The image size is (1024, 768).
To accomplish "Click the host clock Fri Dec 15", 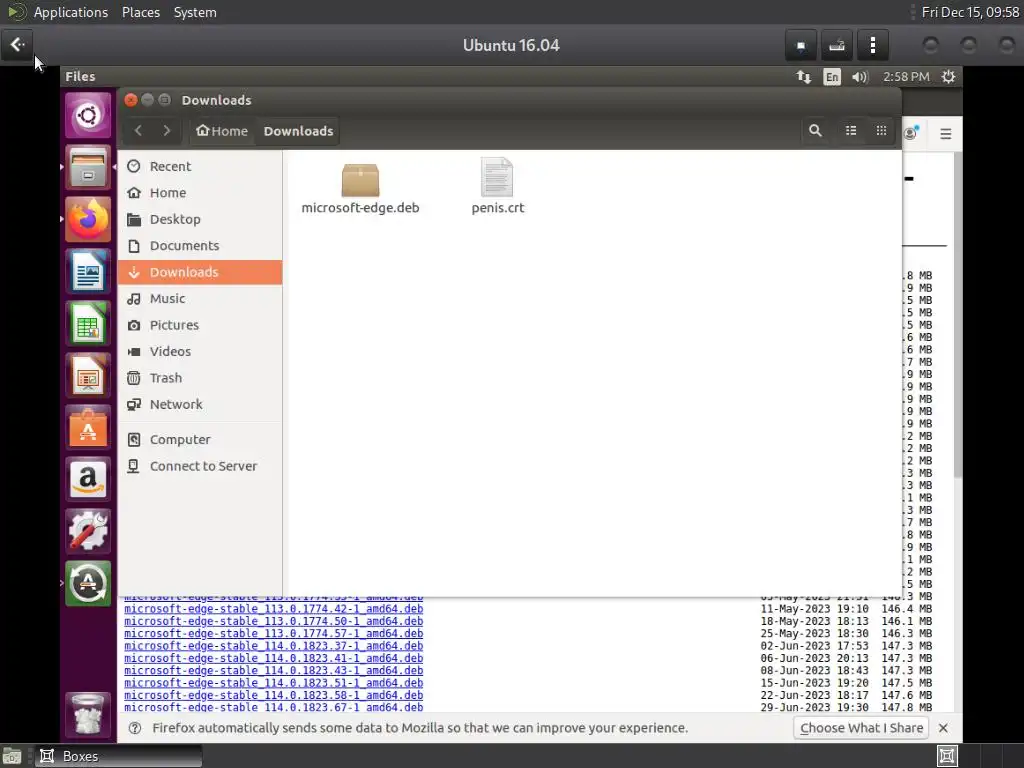I will coord(970,12).
